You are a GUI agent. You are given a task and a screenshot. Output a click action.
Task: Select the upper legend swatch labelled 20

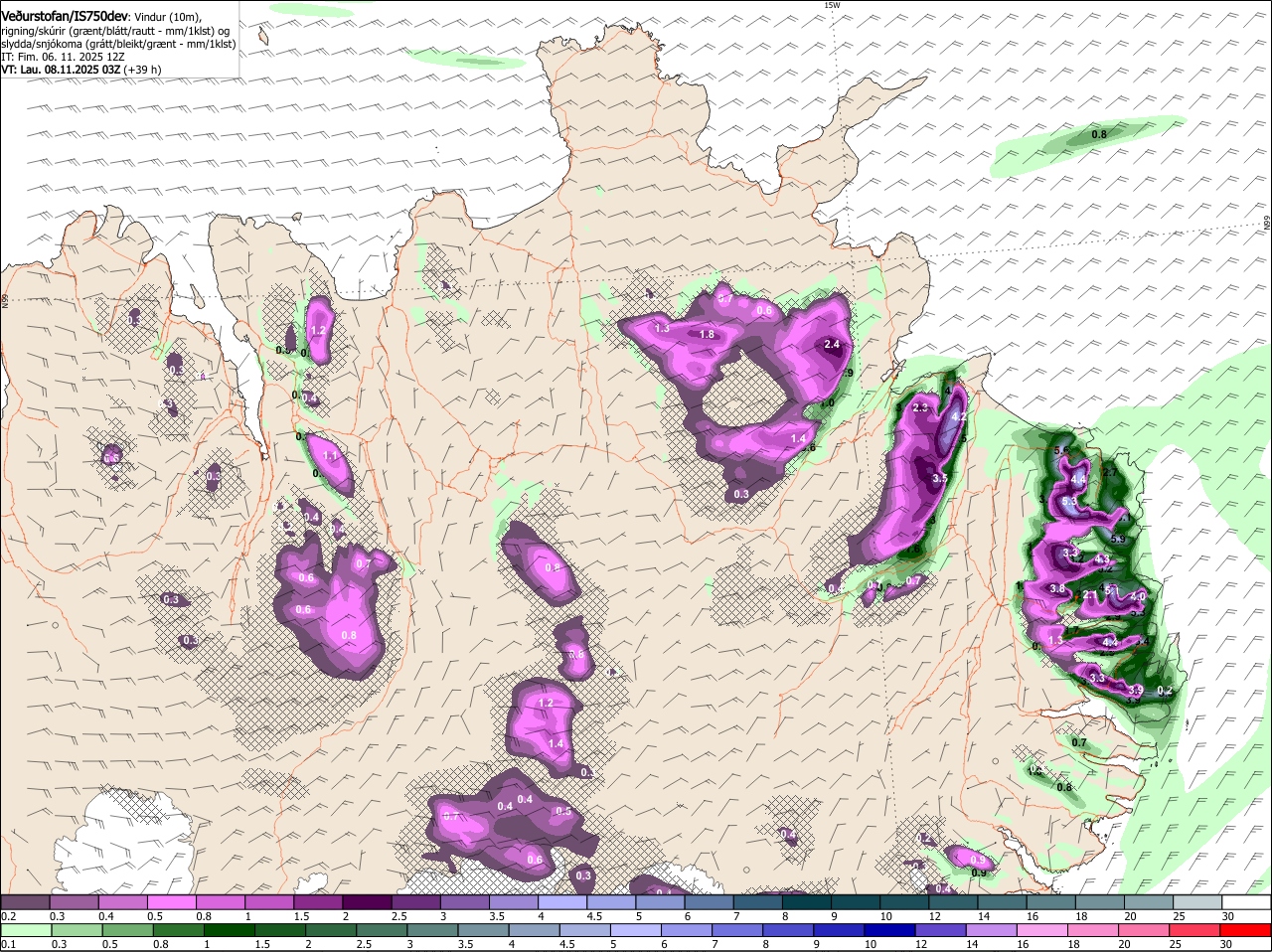click(x=1149, y=902)
